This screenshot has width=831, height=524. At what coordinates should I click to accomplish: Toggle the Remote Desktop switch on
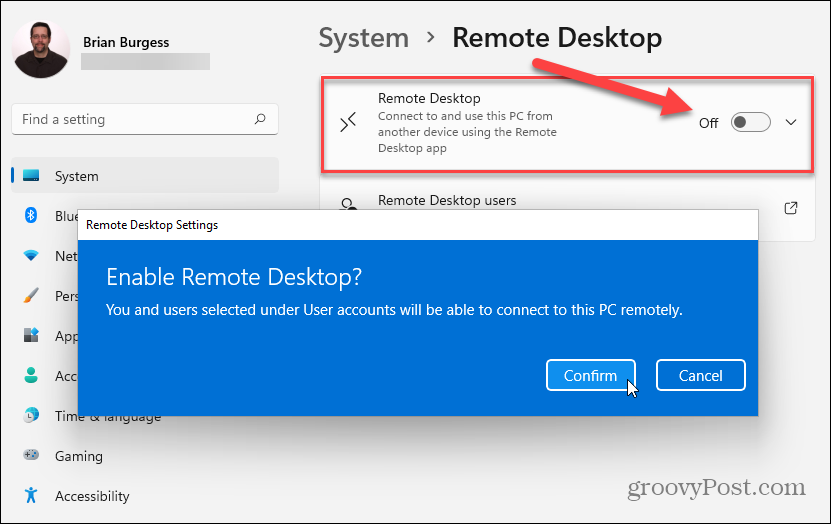pos(750,123)
